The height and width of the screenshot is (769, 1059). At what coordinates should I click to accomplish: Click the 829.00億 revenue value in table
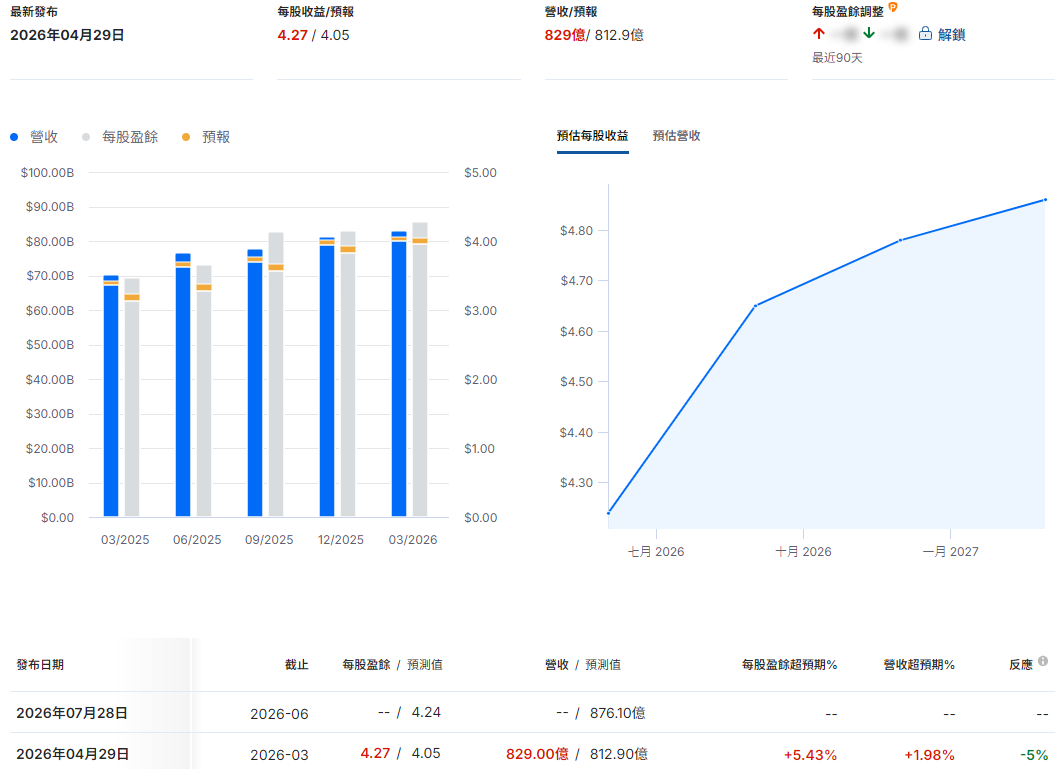click(x=537, y=753)
